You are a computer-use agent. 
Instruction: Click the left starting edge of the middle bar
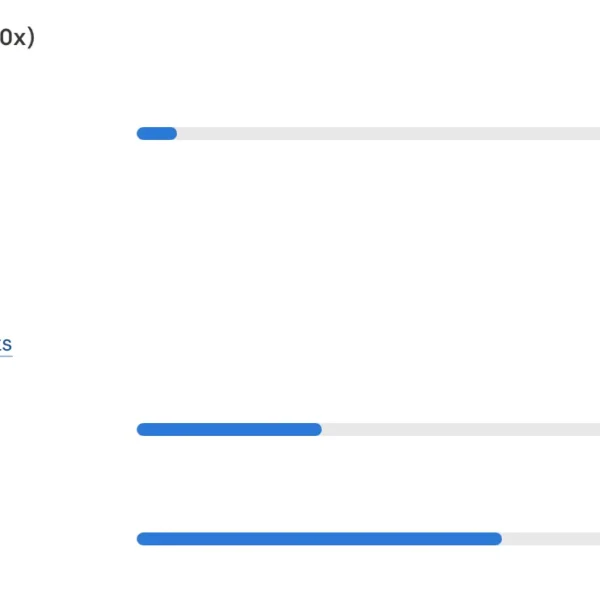[x=140, y=429]
